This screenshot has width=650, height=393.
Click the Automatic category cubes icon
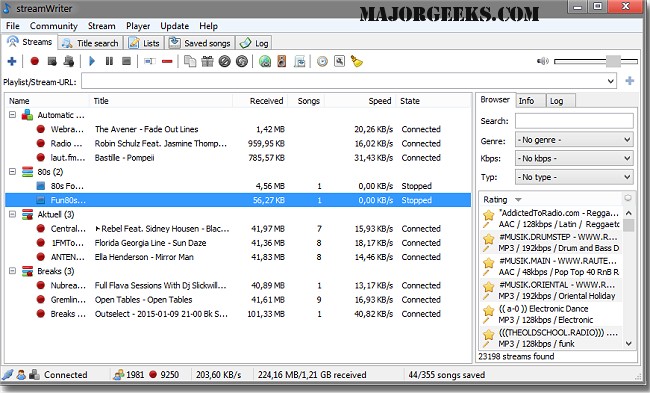27,115
